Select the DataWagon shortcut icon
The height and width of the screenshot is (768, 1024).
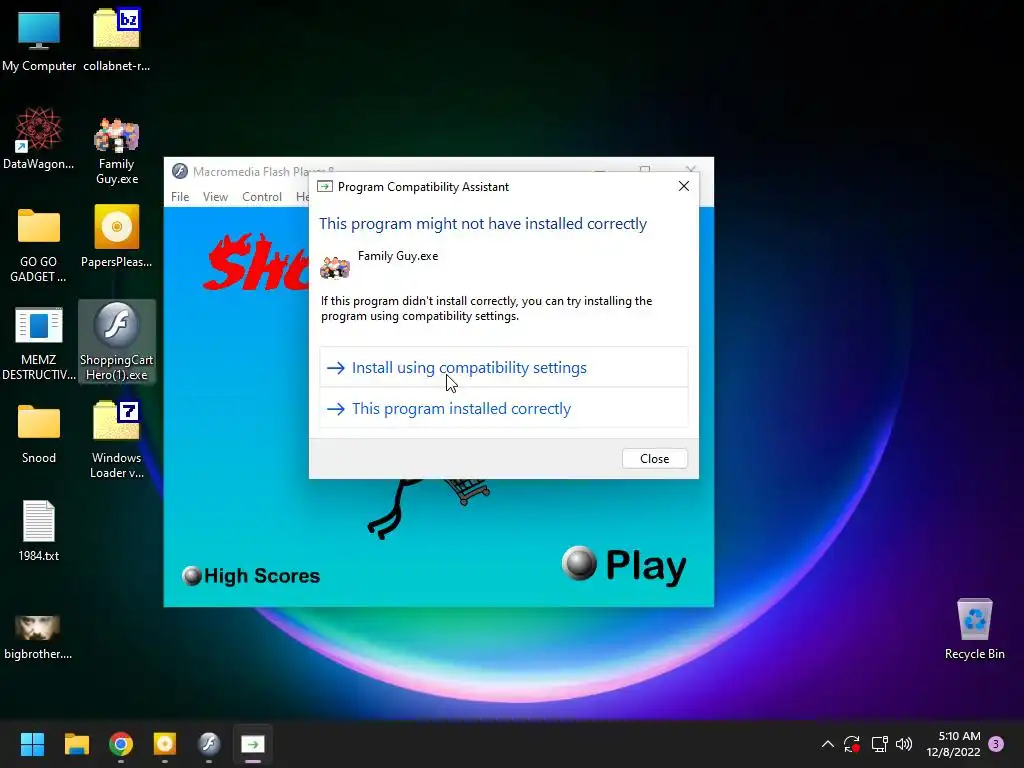click(x=39, y=138)
